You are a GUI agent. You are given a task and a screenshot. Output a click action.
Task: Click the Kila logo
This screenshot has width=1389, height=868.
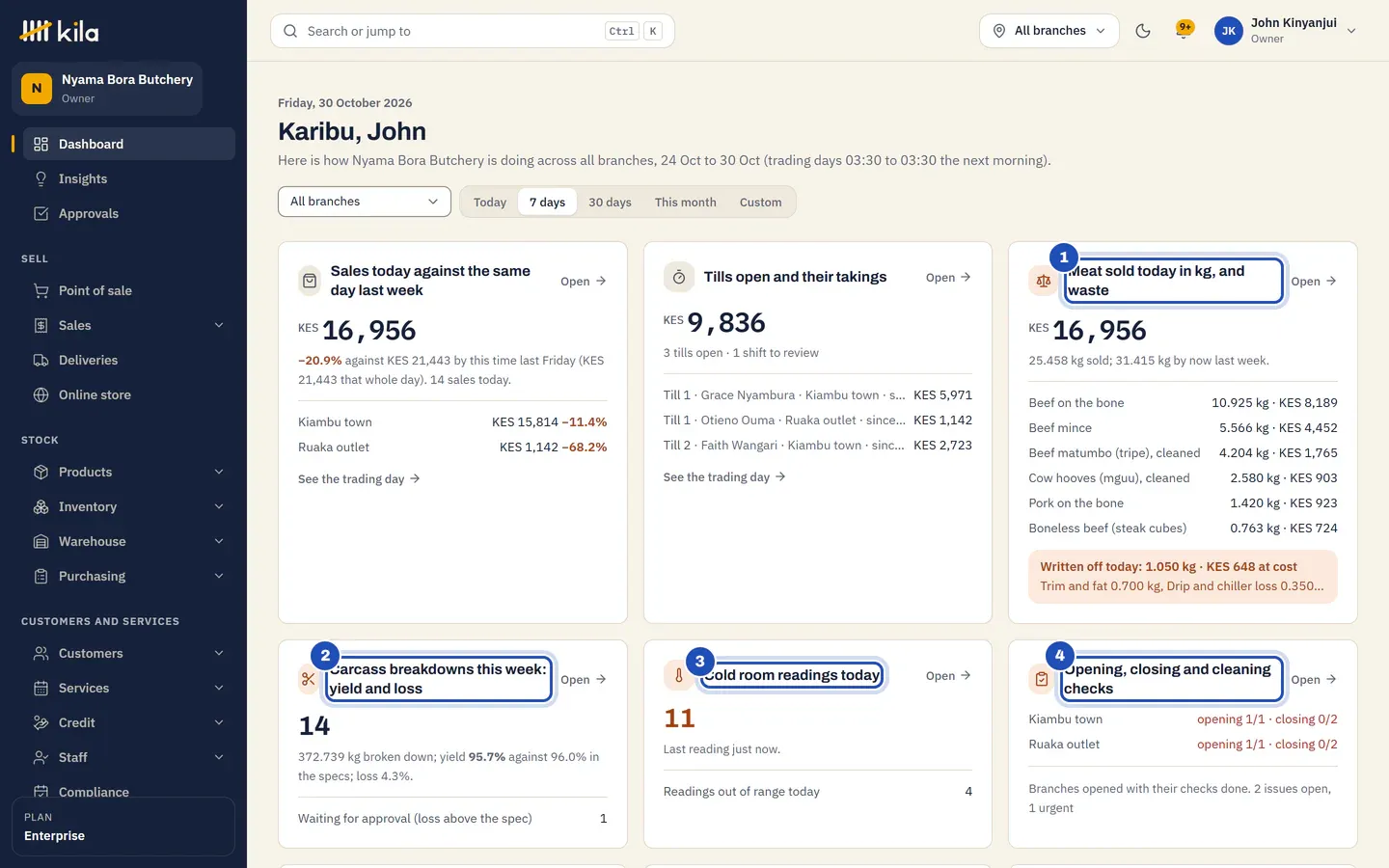click(59, 32)
